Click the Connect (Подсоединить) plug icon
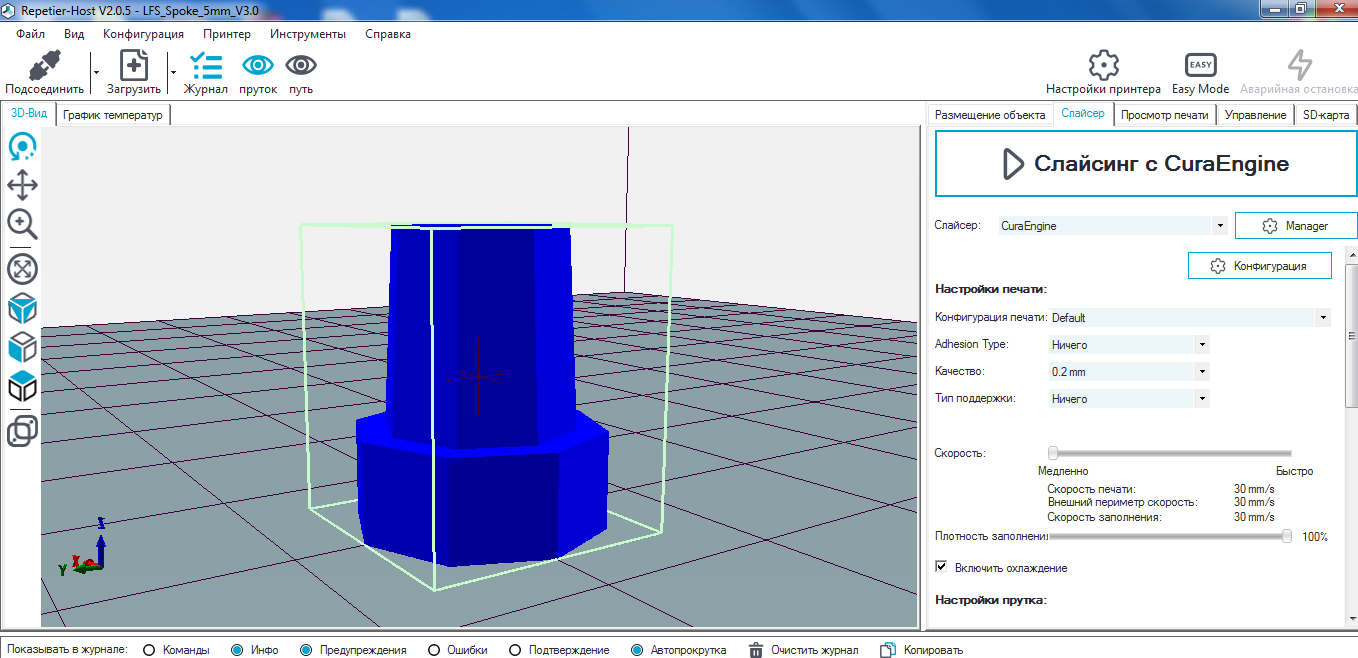 click(43, 67)
